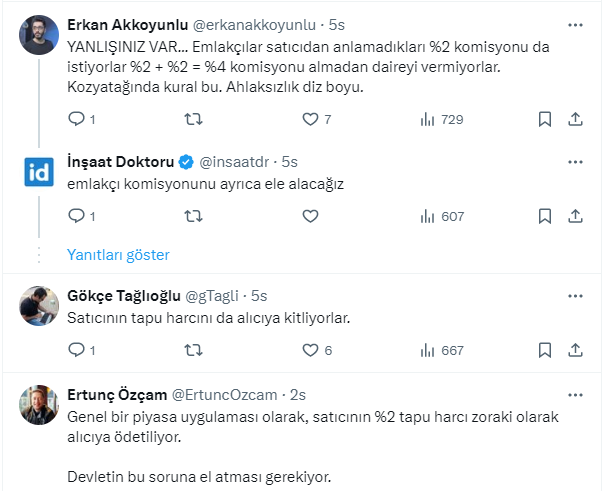The image size is (611, 491).
Task: Open more options on İnşaat Doktoru's tweet
Action: tap(575, 160)
